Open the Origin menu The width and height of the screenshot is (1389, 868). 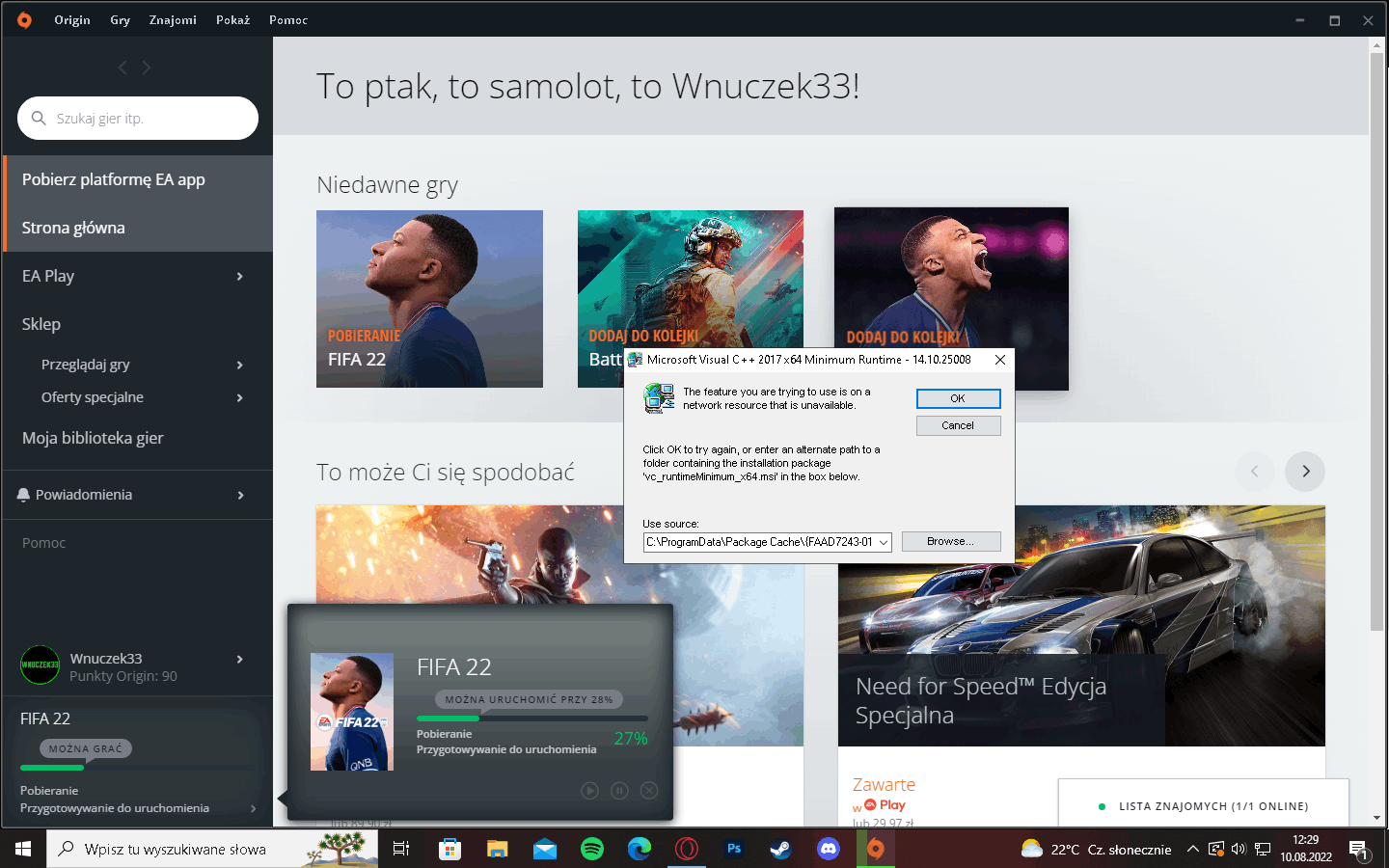click(x=72, y=19)
